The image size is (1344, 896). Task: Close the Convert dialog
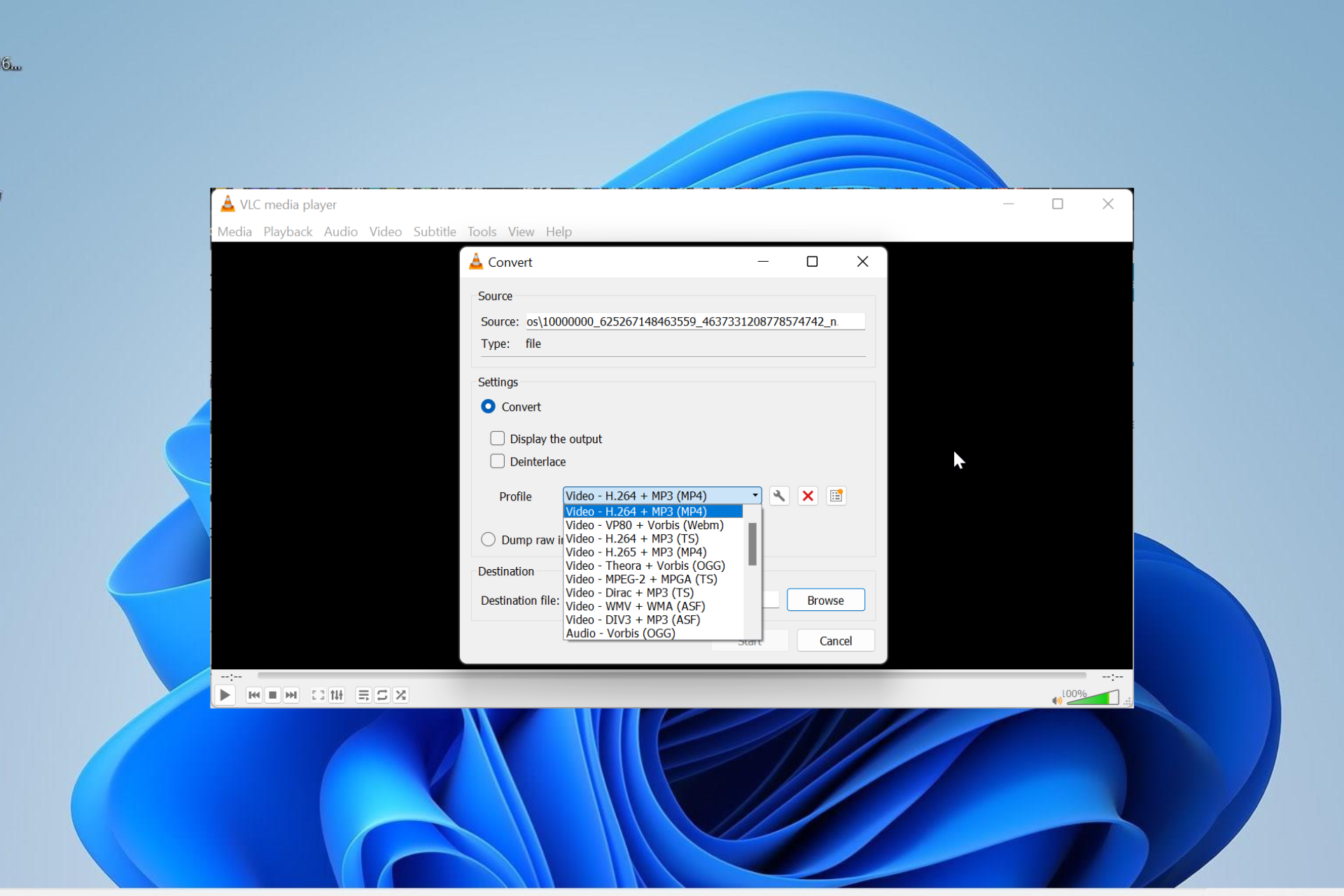(862, 262)
